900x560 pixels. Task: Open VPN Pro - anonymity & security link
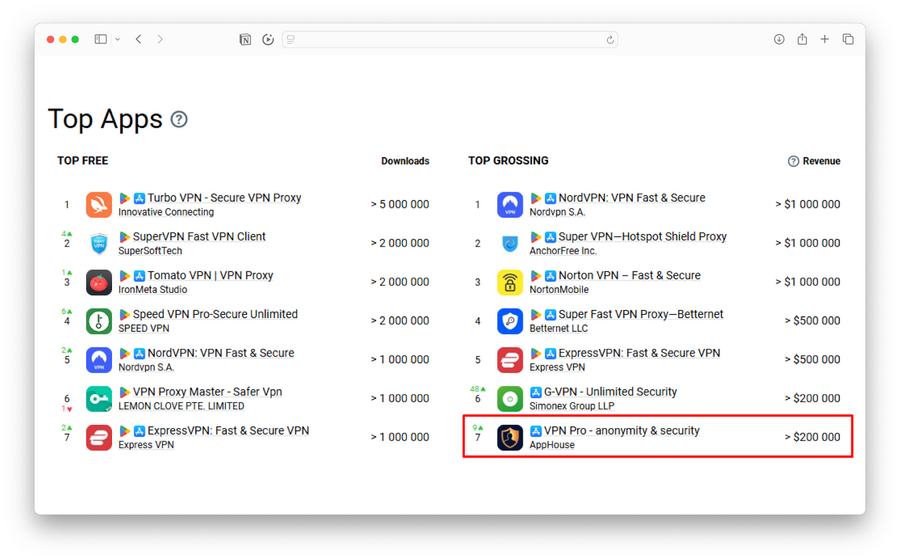(622, 430)
